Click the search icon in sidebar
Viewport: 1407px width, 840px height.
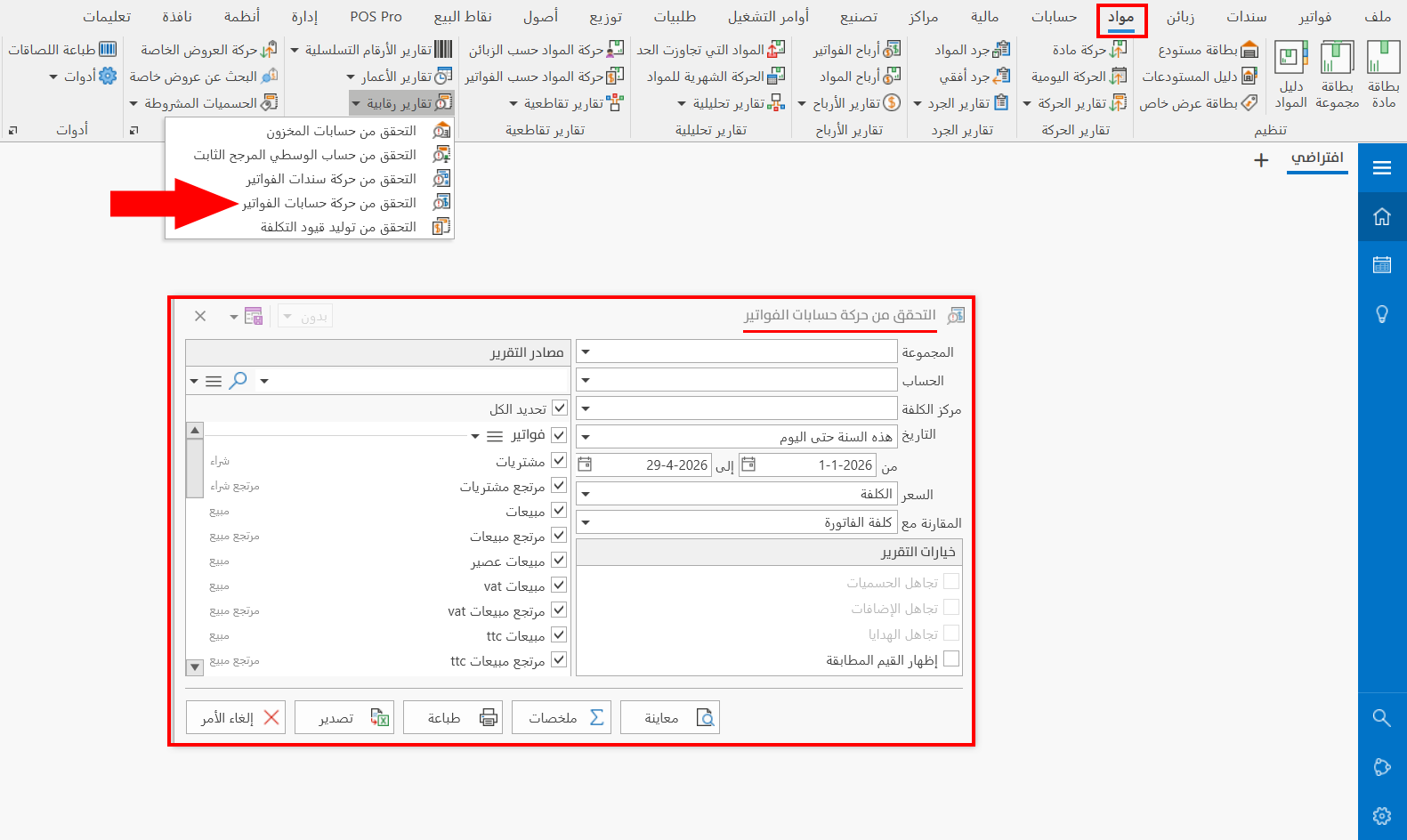coord(1382,717)
